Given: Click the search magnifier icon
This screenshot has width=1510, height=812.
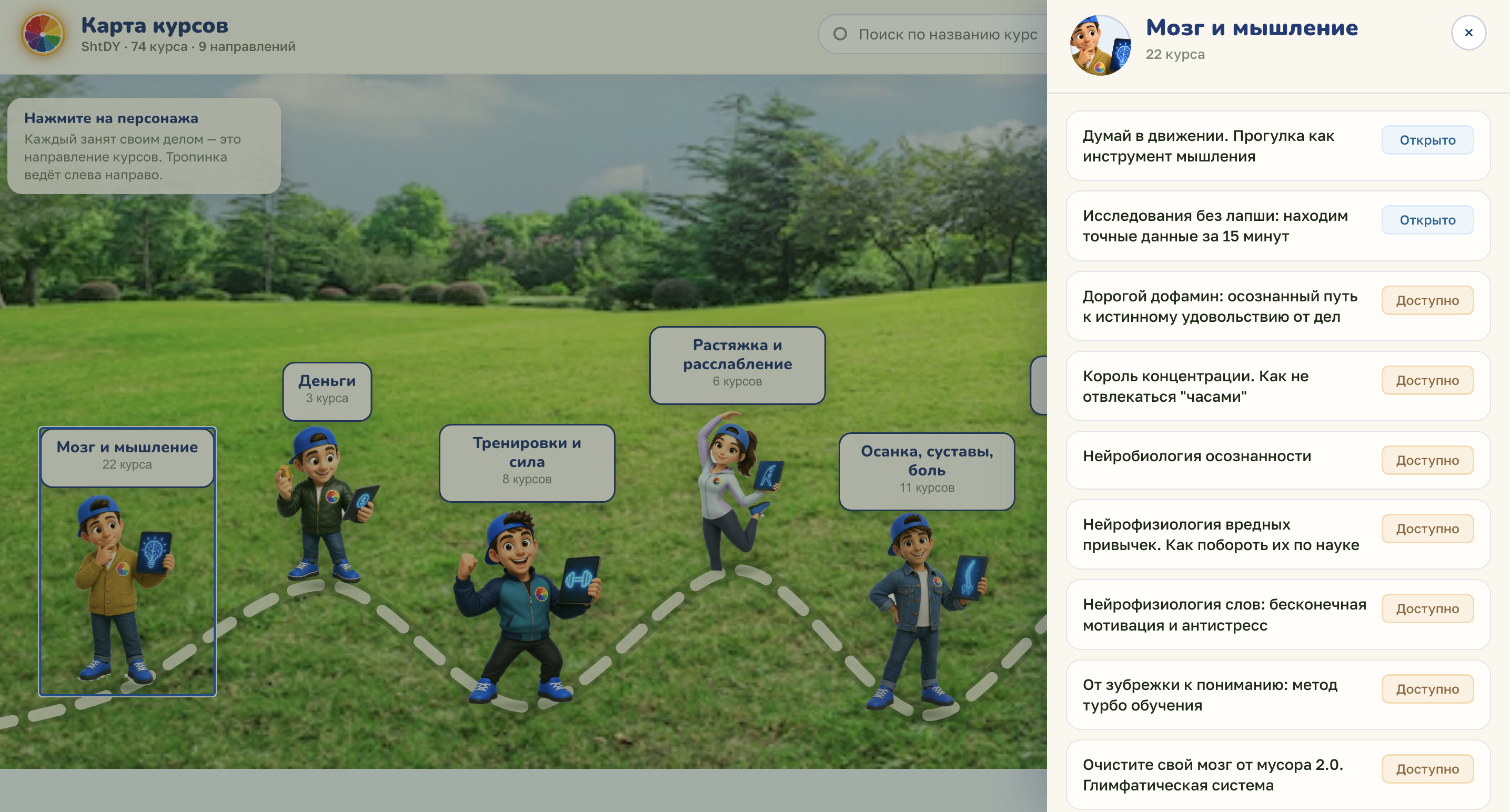Looking at the screenshot, I should tap(840, 34).
